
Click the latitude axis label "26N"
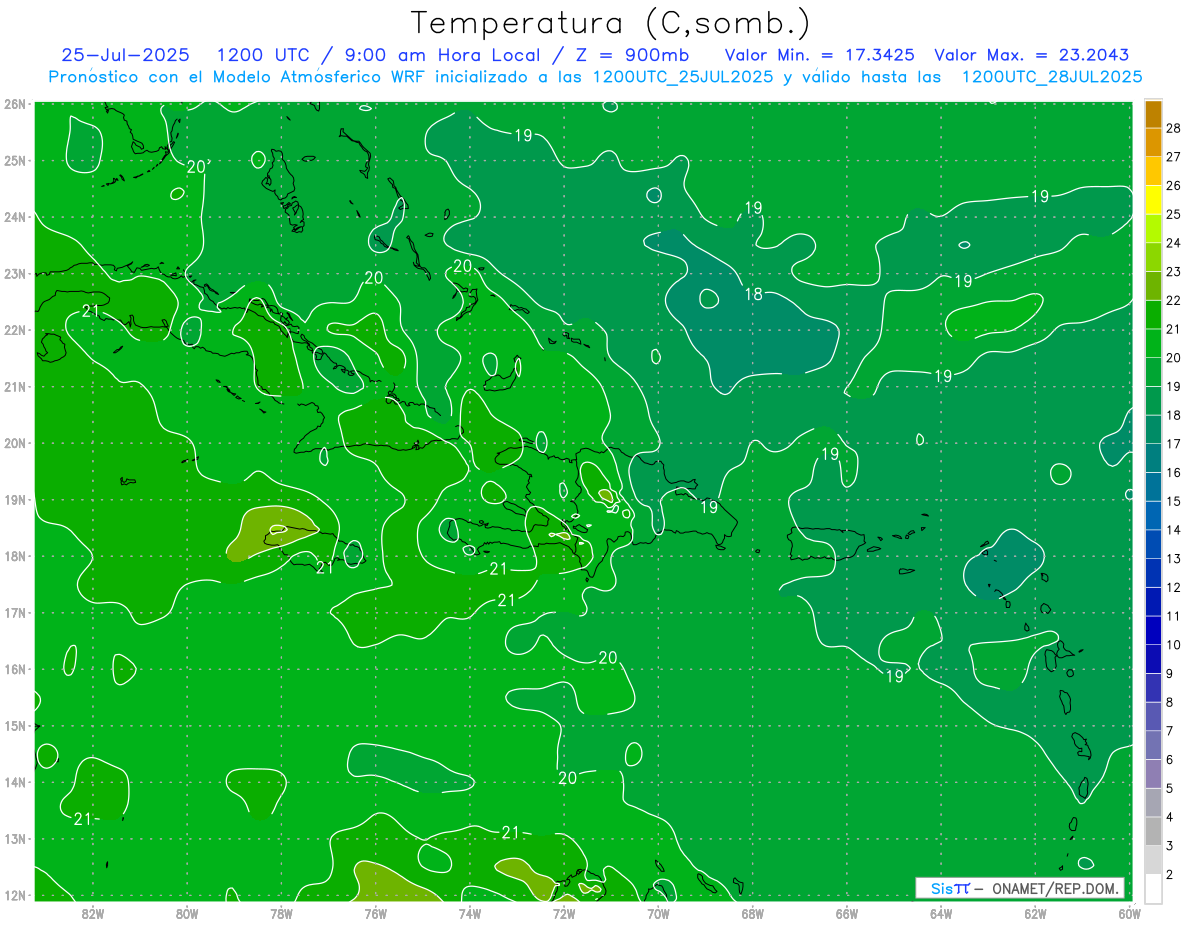[14, 104]
